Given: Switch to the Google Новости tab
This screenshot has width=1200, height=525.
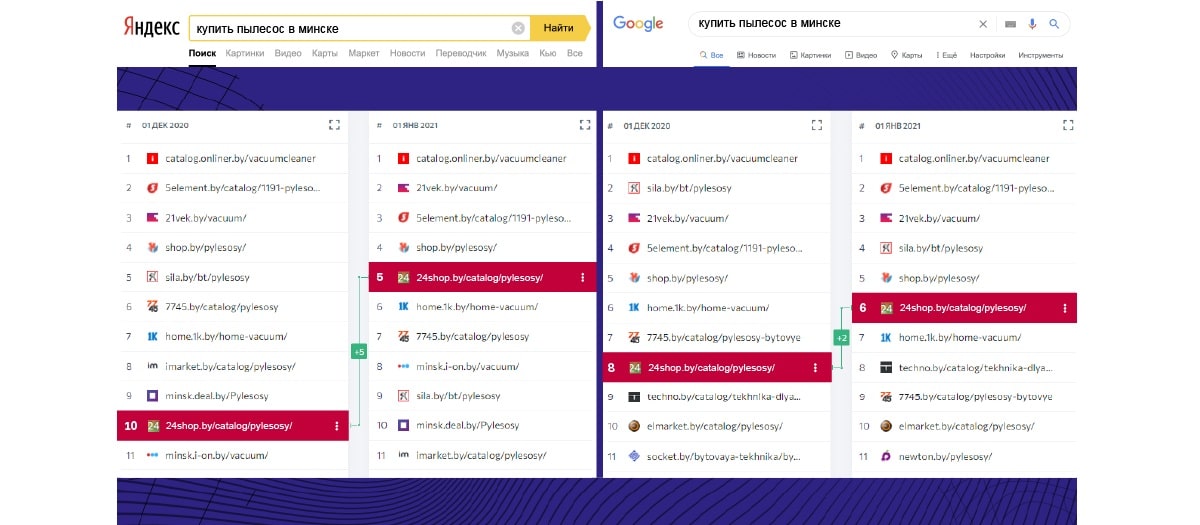Looking at the screenshot, I should 756,55.
